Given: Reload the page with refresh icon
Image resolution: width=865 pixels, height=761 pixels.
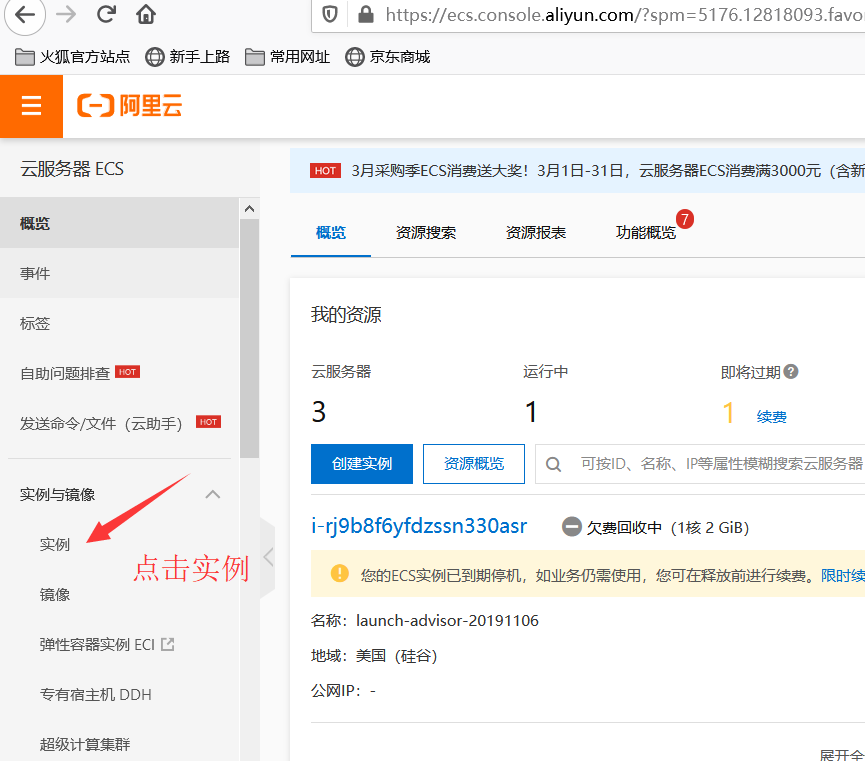Looking at the screenshot, I should coord(106,14).
